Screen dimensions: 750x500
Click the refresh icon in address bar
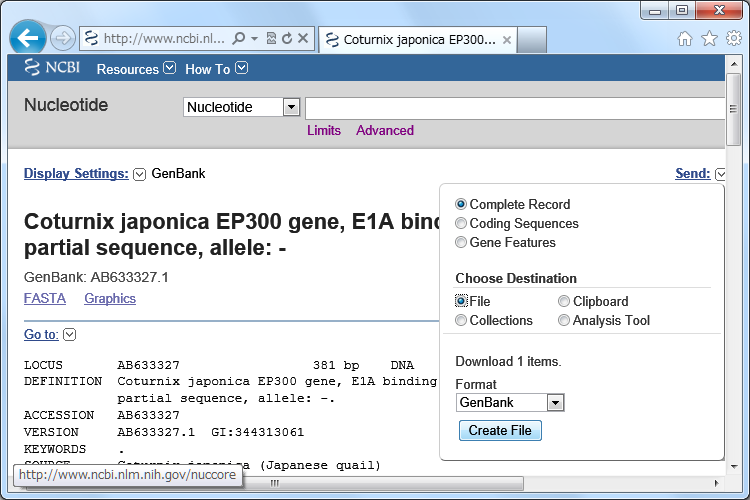286,39
